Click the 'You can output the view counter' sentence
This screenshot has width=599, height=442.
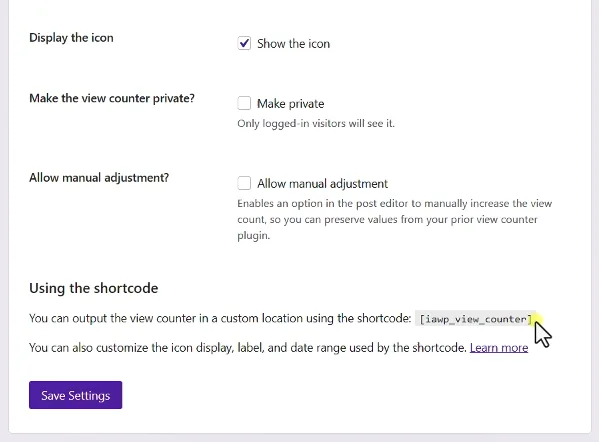point(220,318)
